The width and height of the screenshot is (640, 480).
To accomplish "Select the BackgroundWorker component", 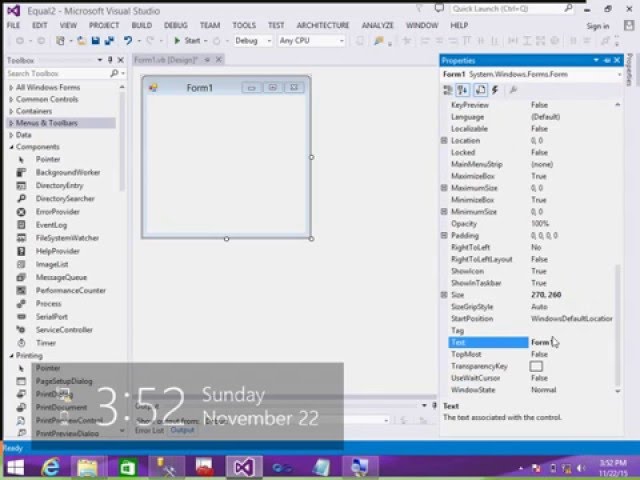I will coord(68,172).
